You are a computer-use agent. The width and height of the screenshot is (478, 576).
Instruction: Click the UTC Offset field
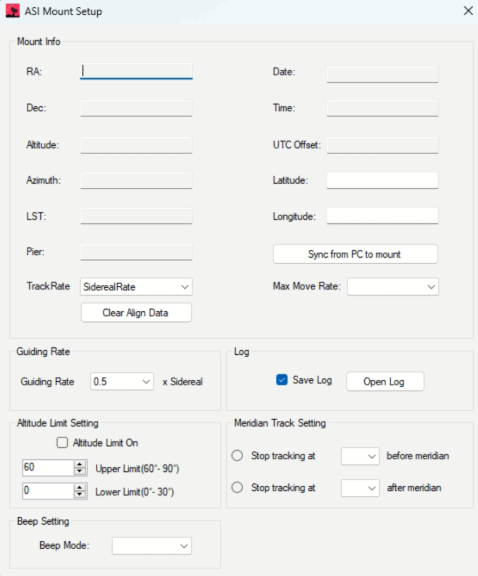382,145
